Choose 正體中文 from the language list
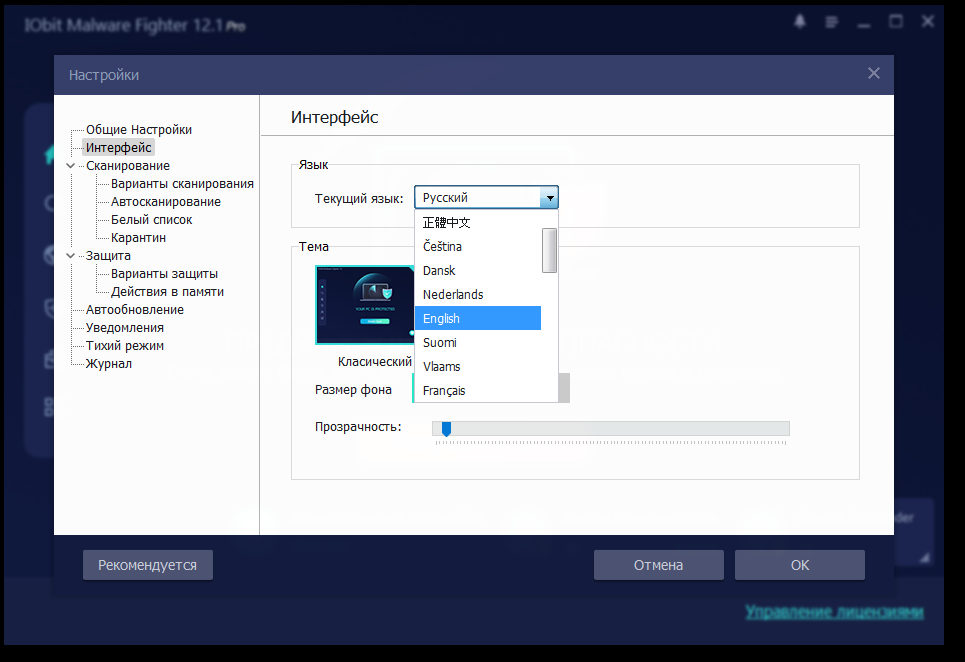The width and height of the screenshot is (965, 662). (478, 222)
